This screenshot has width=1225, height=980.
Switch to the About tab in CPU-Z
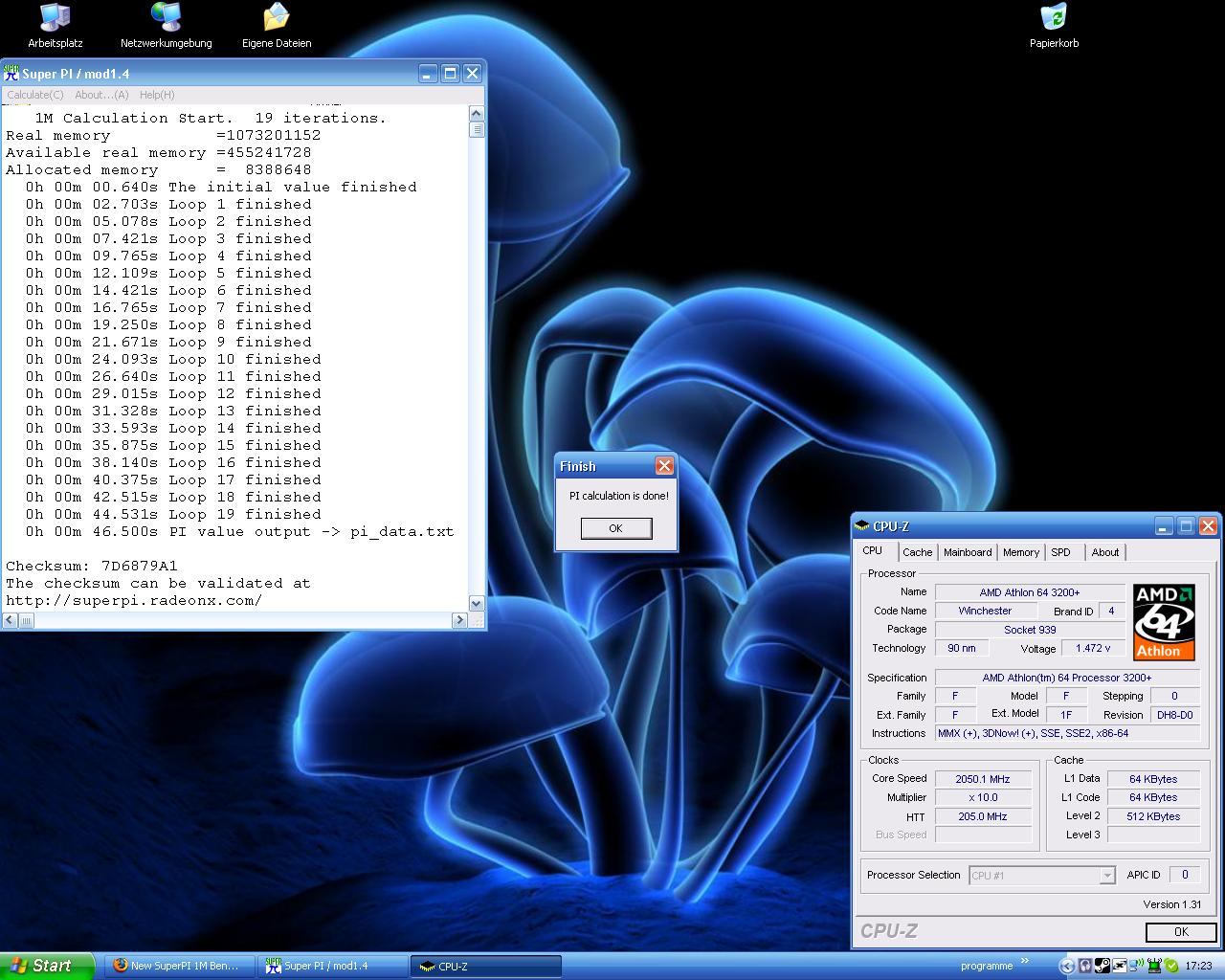click(x=1105, y=552)
